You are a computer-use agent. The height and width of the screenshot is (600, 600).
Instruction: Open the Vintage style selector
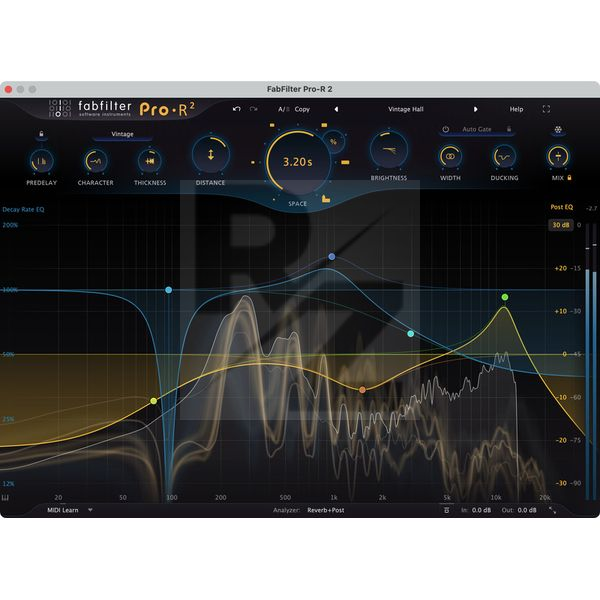pyautogui.click(x=122, y=134)
